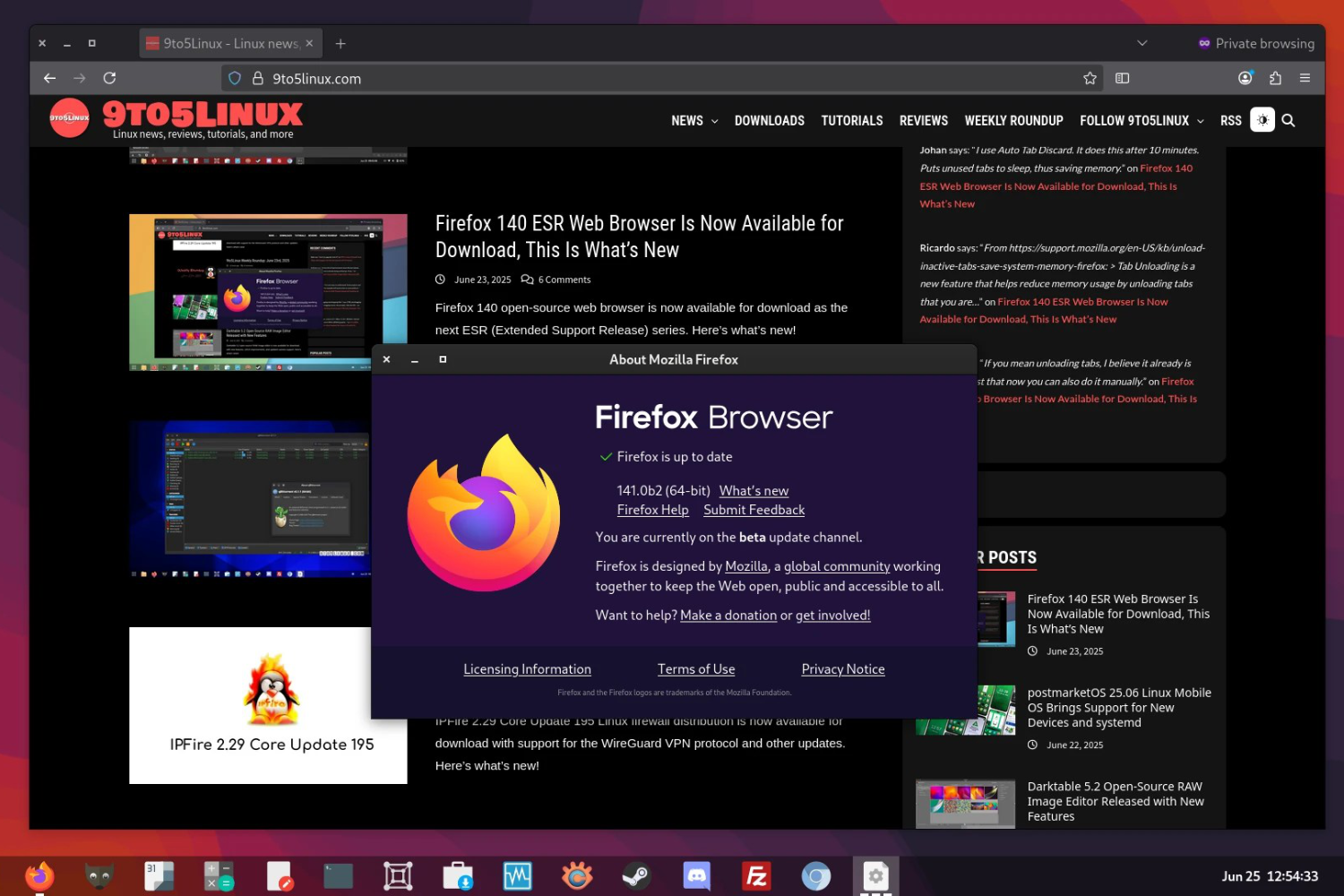Image resolution: width=1344 pixels, height=896 pixels.
Task: Open the Mozilla link in About dialog
Action: click(746, 566)
